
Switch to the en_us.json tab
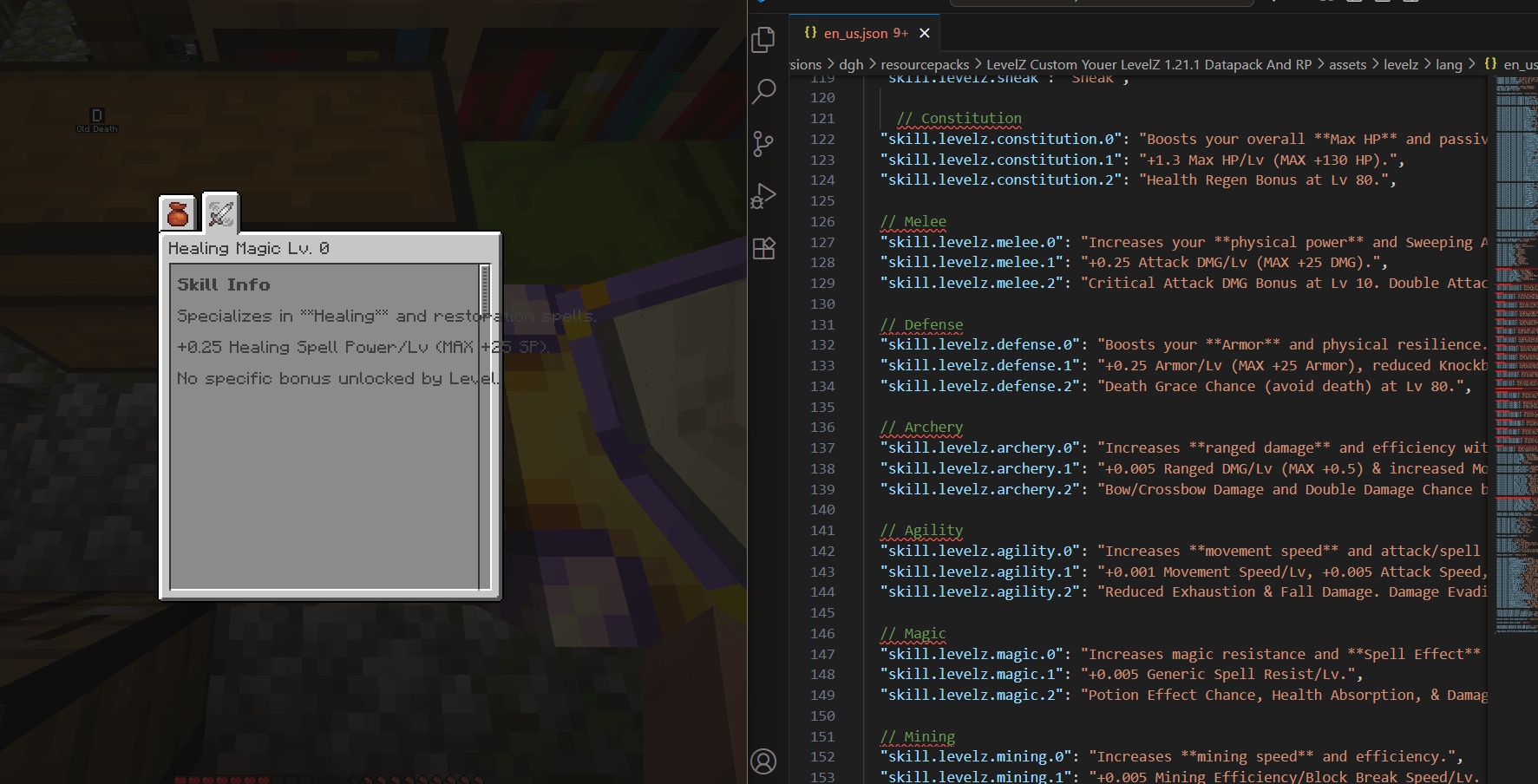click(855, 33)
